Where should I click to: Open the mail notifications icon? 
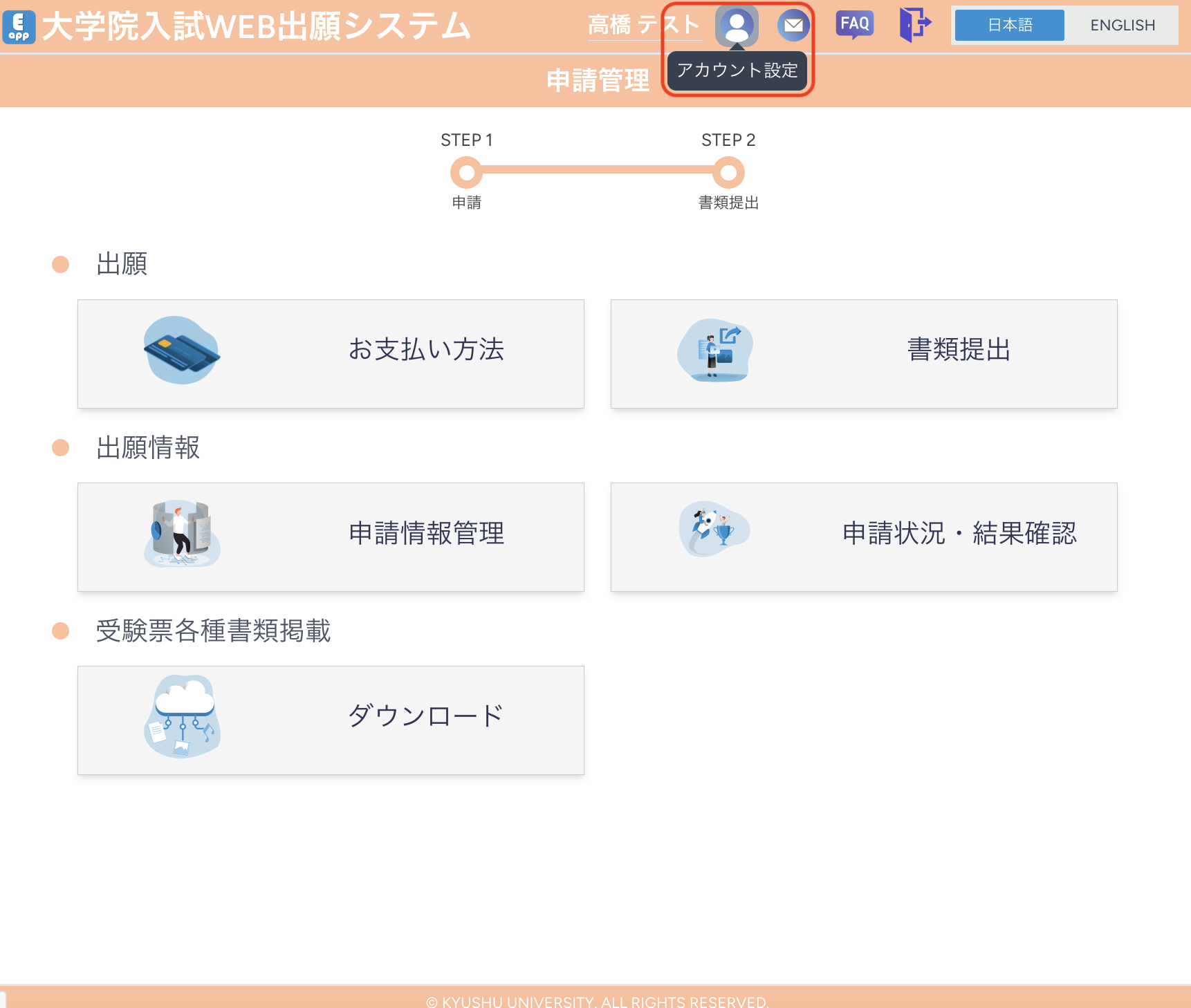pos(793,25)
